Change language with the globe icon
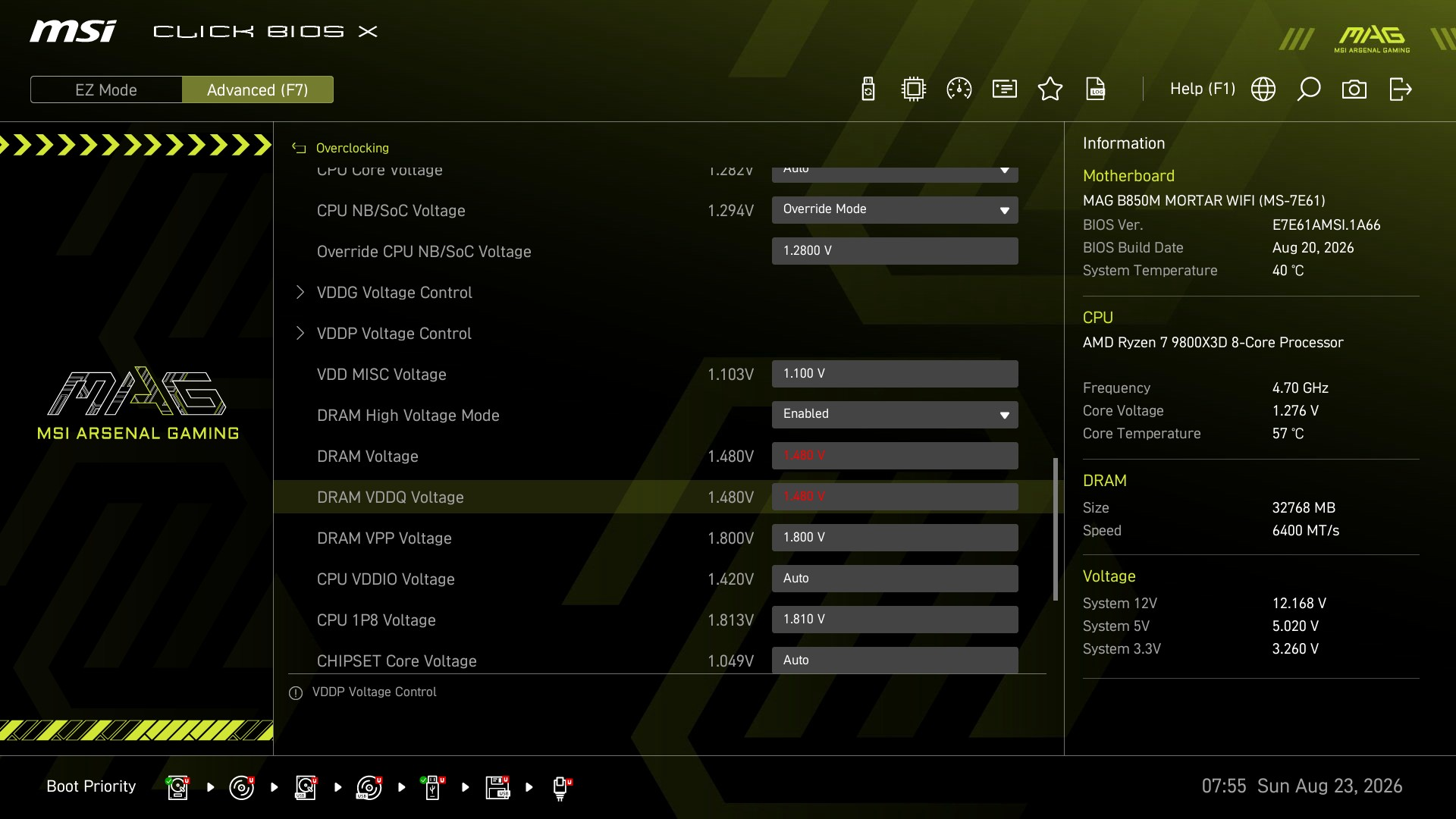 point(1263,89)
